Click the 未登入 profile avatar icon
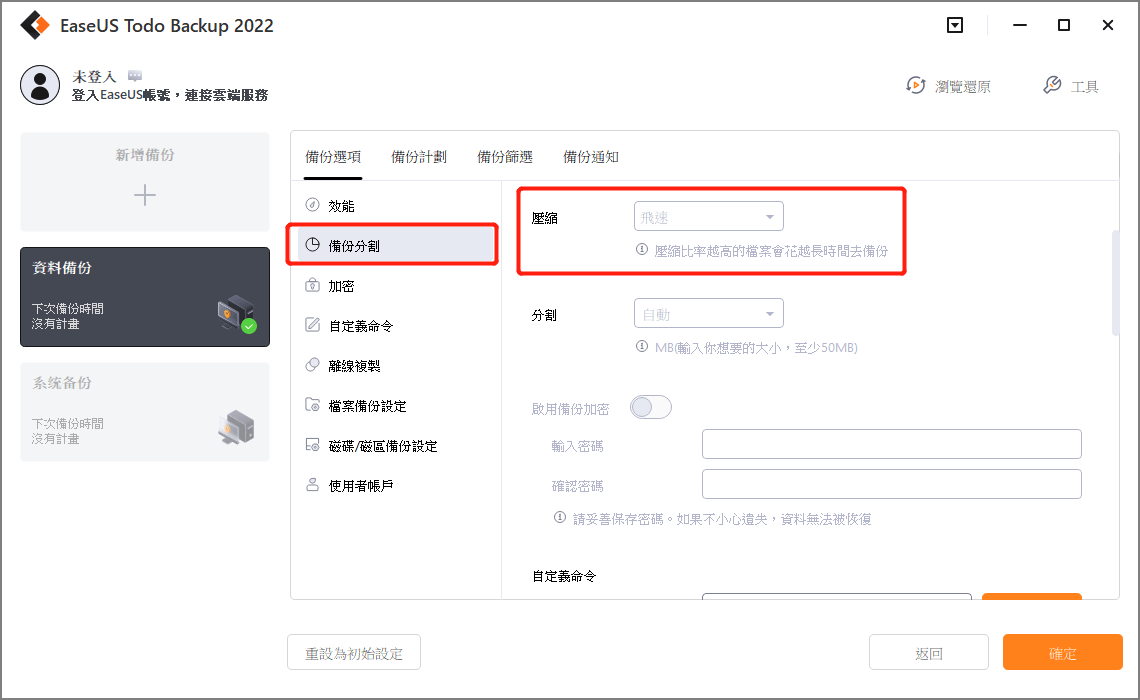This screenshot has width=1140, height=700. [x=40, y=84]
